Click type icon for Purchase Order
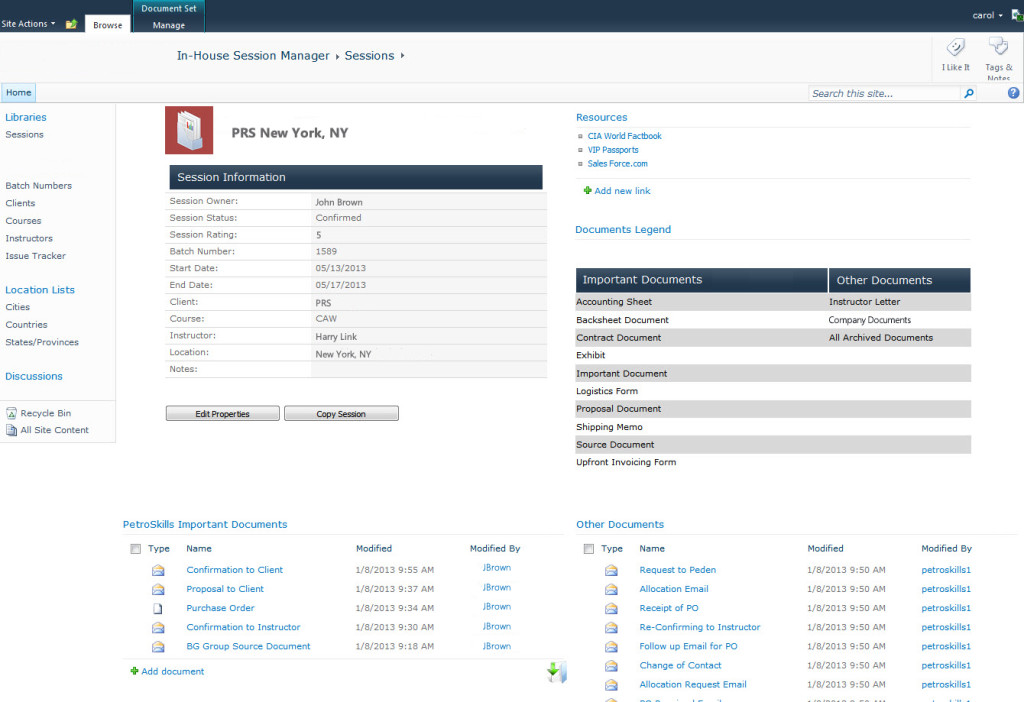This screenshot has width=1024, height=702. 157,609
